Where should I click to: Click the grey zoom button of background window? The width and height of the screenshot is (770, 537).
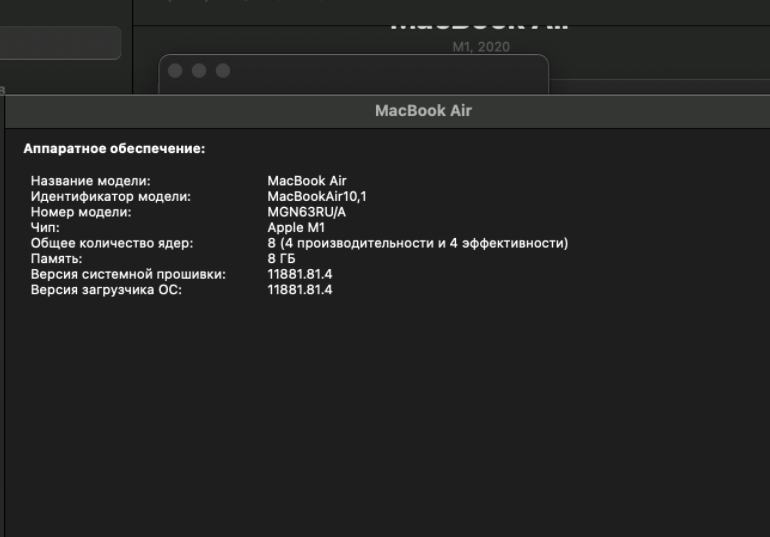pyautogui.click(x=223, y=71)
